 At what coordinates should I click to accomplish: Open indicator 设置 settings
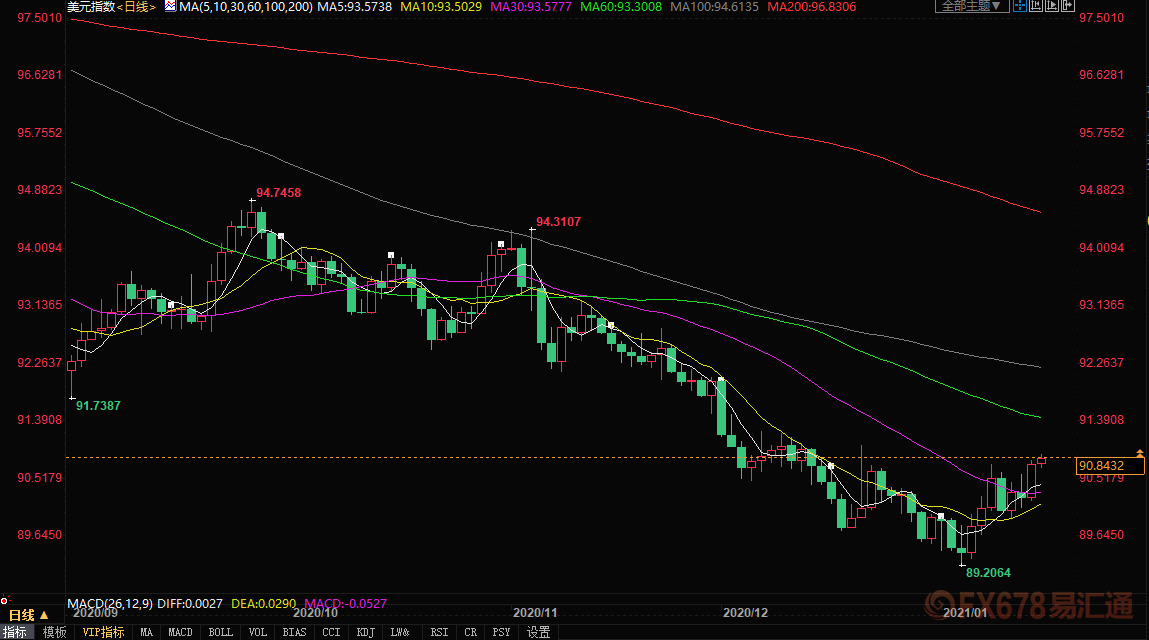[x=539, y=632]
